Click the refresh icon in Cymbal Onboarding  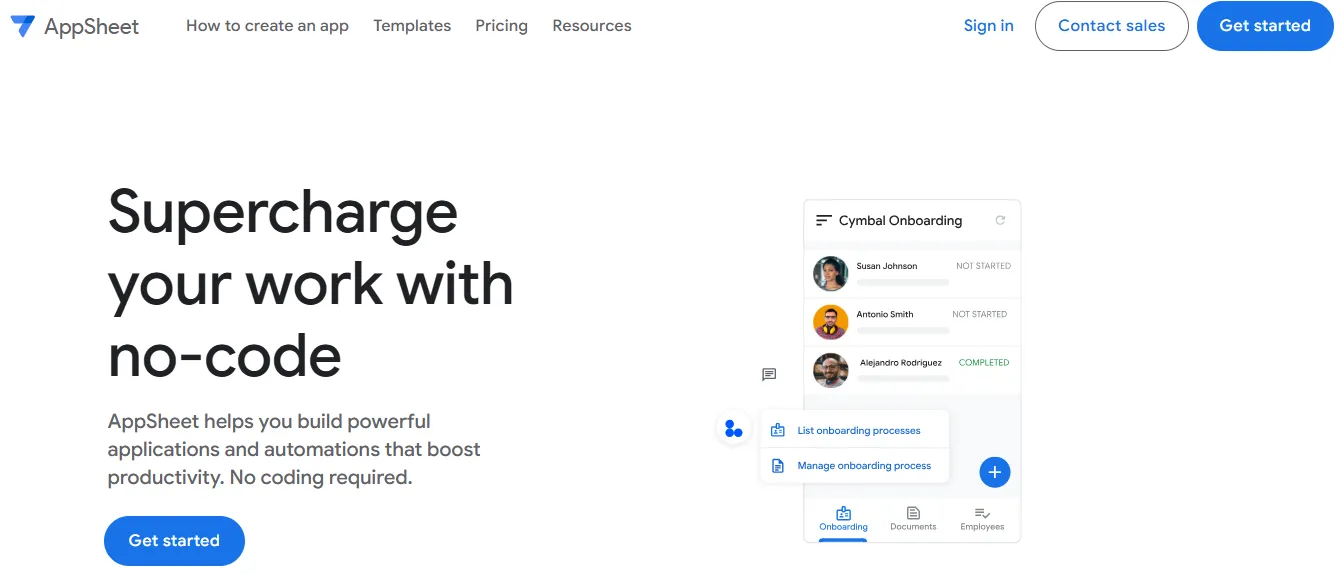1000,220
